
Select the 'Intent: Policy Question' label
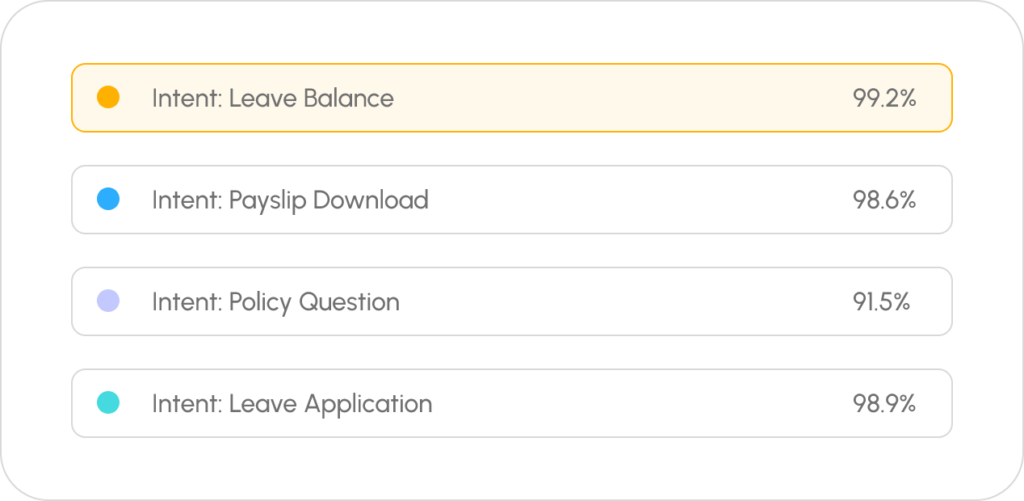pyautogui.click(x=275, y=302)
